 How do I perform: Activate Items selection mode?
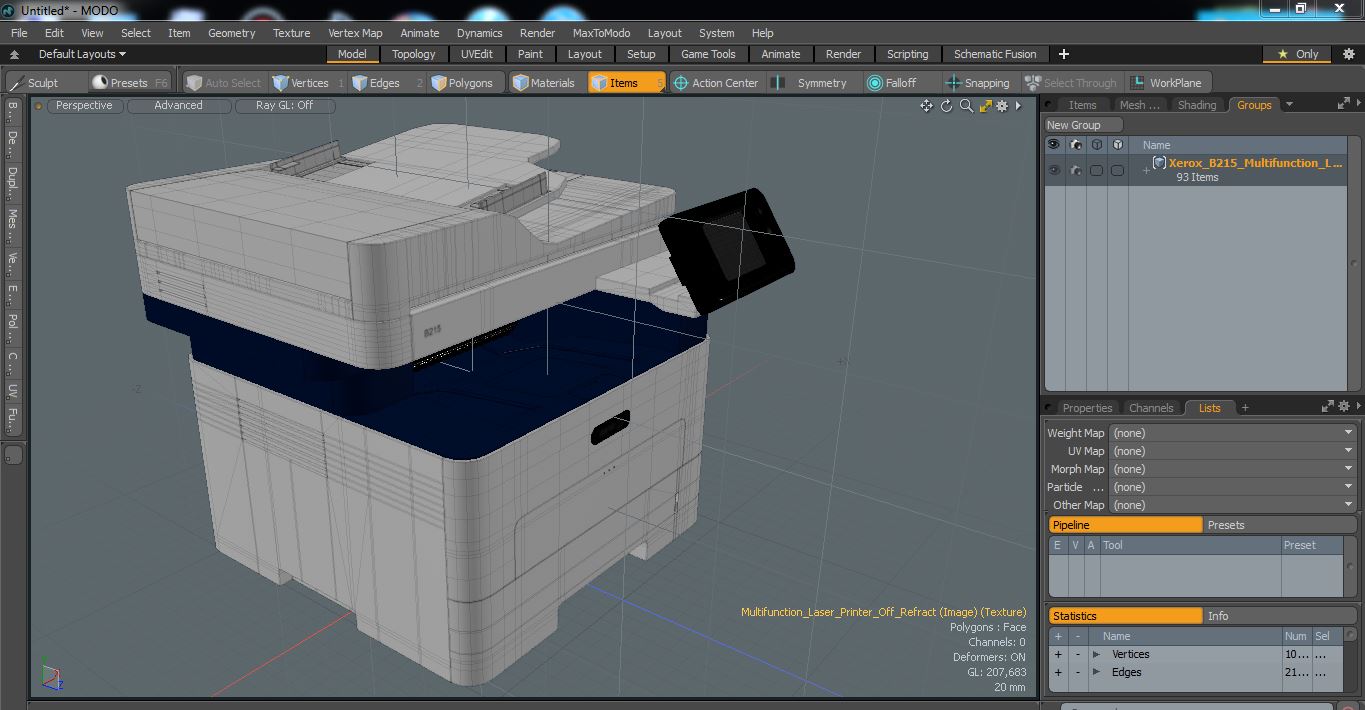(626, 83)
